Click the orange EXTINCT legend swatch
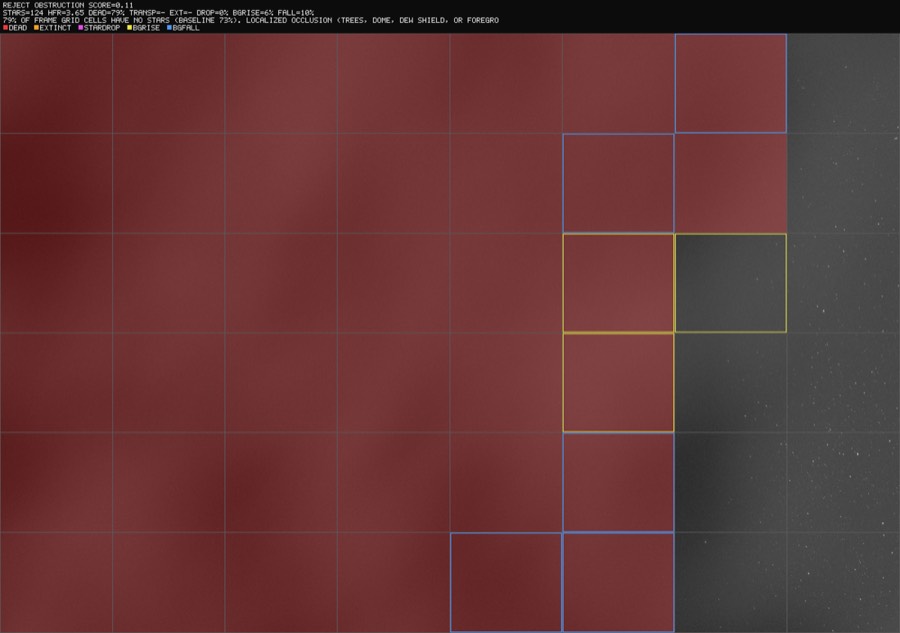Viewport: 900px width, 633px height. click(36, 28)
